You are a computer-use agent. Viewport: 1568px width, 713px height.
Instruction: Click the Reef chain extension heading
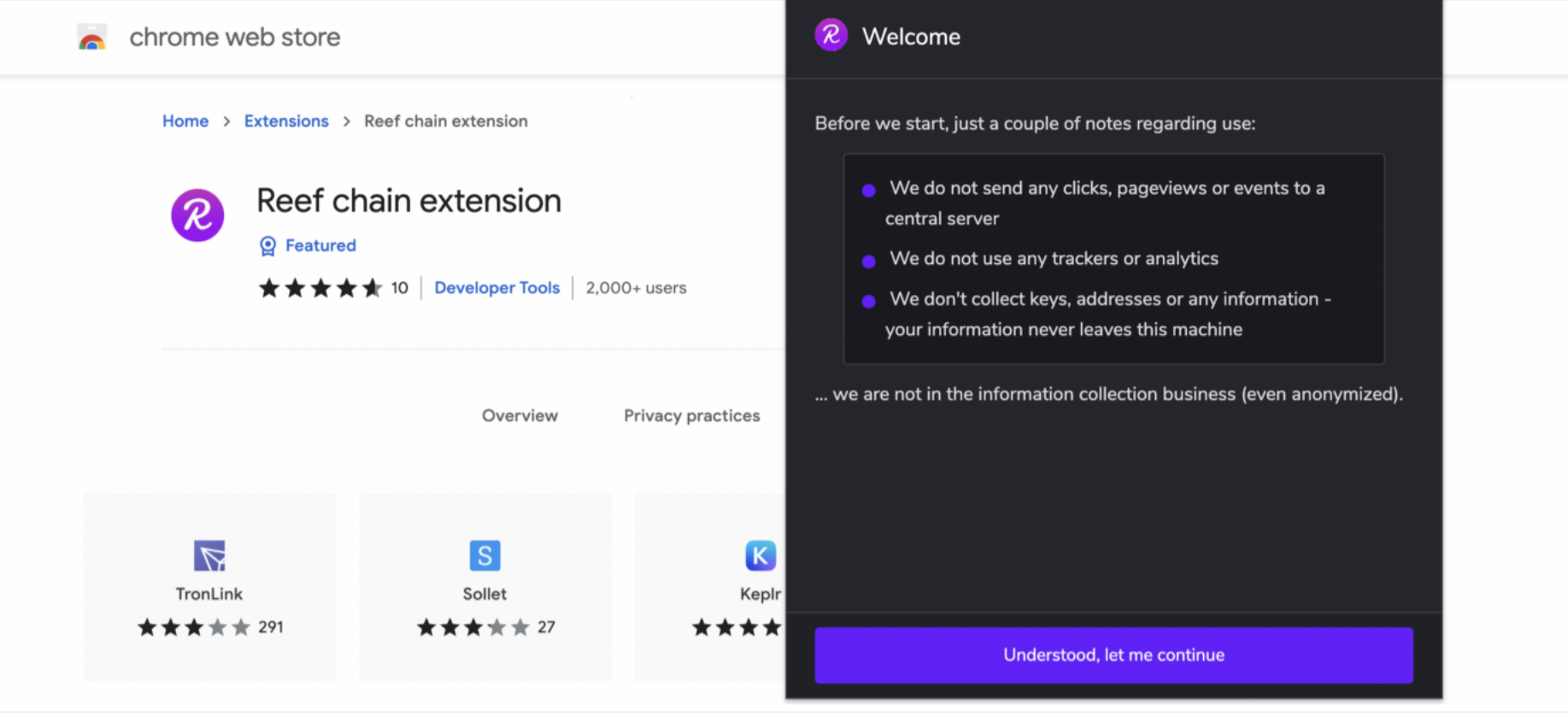(x=408, y=201)
